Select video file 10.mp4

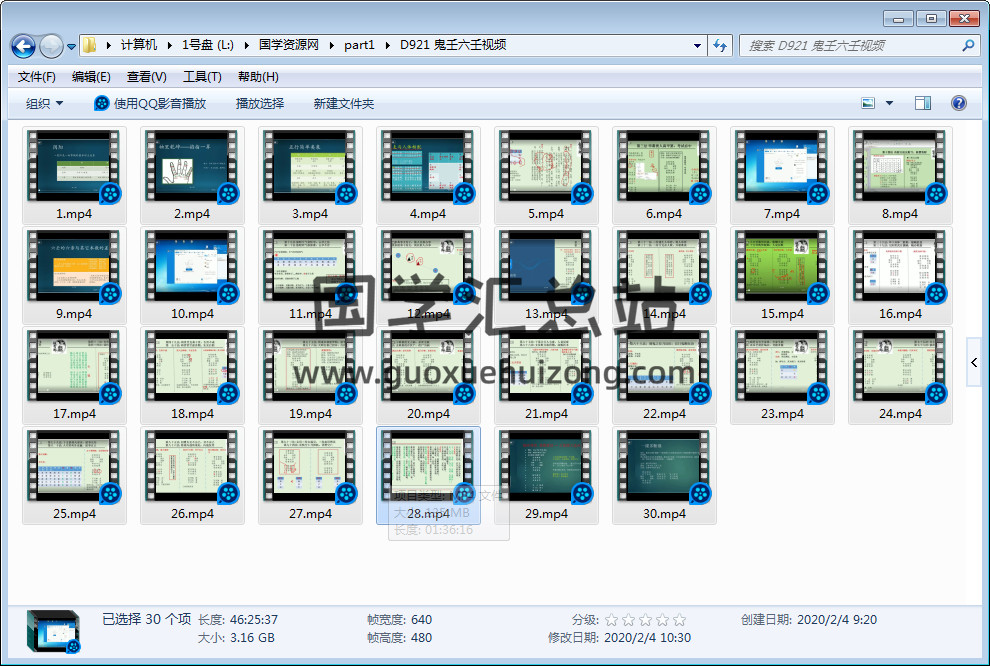point(192,275)
